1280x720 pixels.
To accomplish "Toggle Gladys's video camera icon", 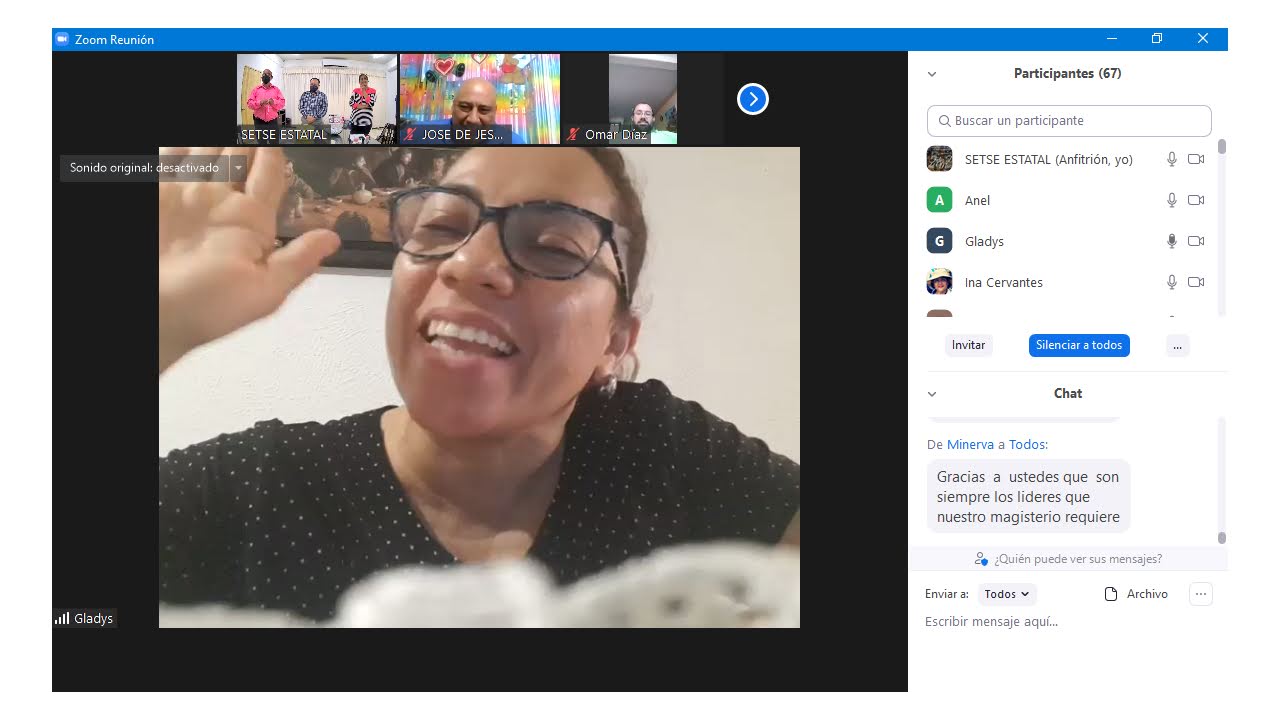I will click(1196, 241).
